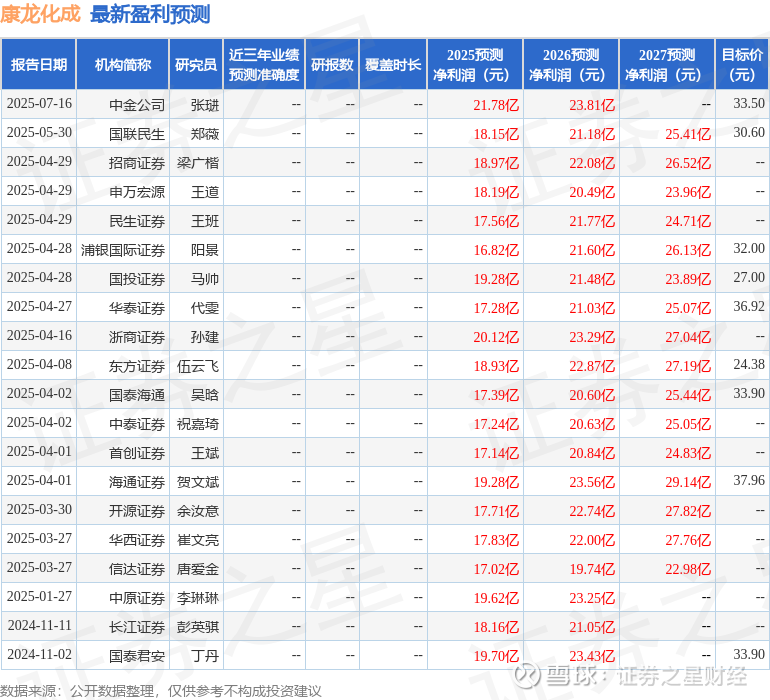Viewport: 770px width, 700px height.
Task: Select the 国联民生 institution cell
Action: coord(123,133)
